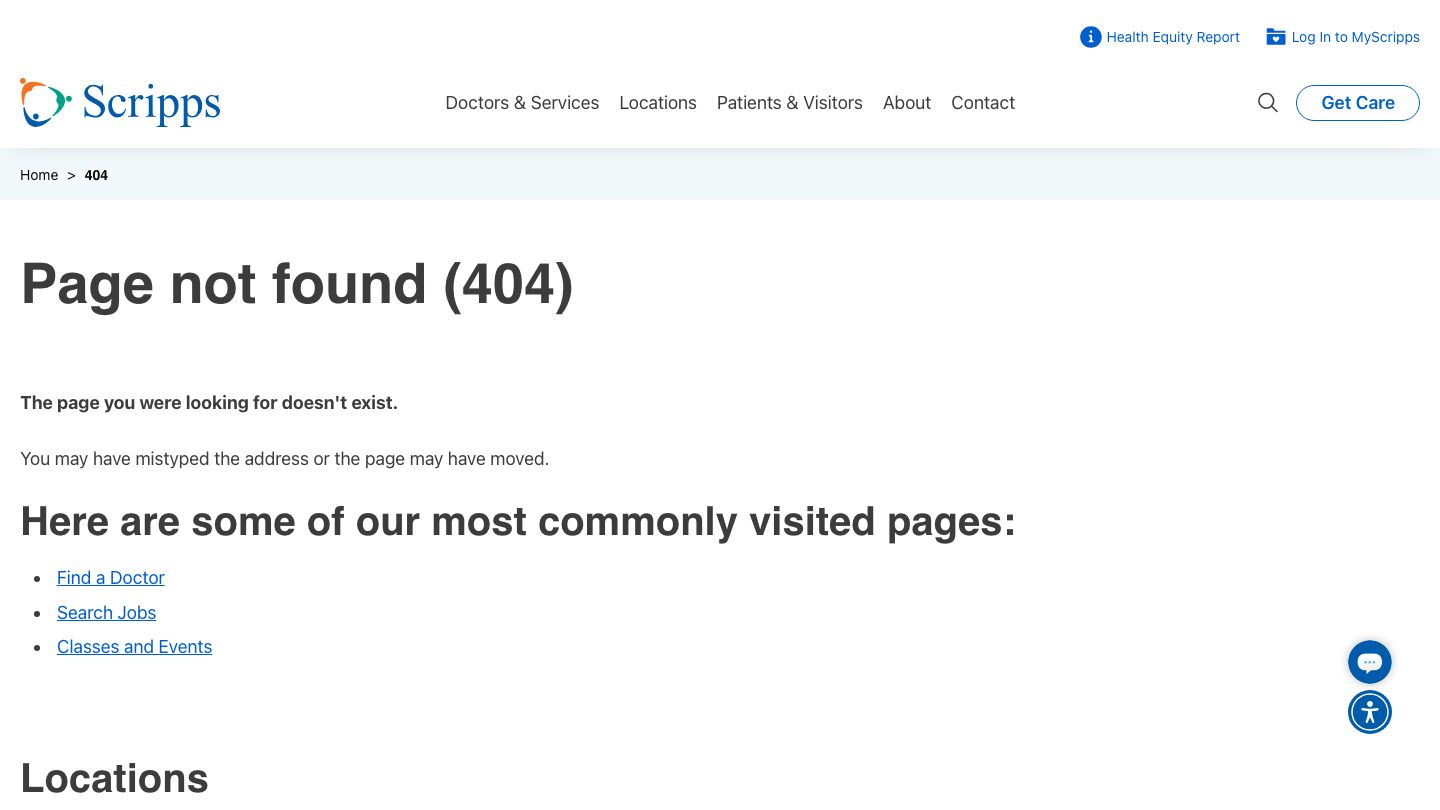Click the Scripps logo in the header
1440x810 pixels.
120,103
